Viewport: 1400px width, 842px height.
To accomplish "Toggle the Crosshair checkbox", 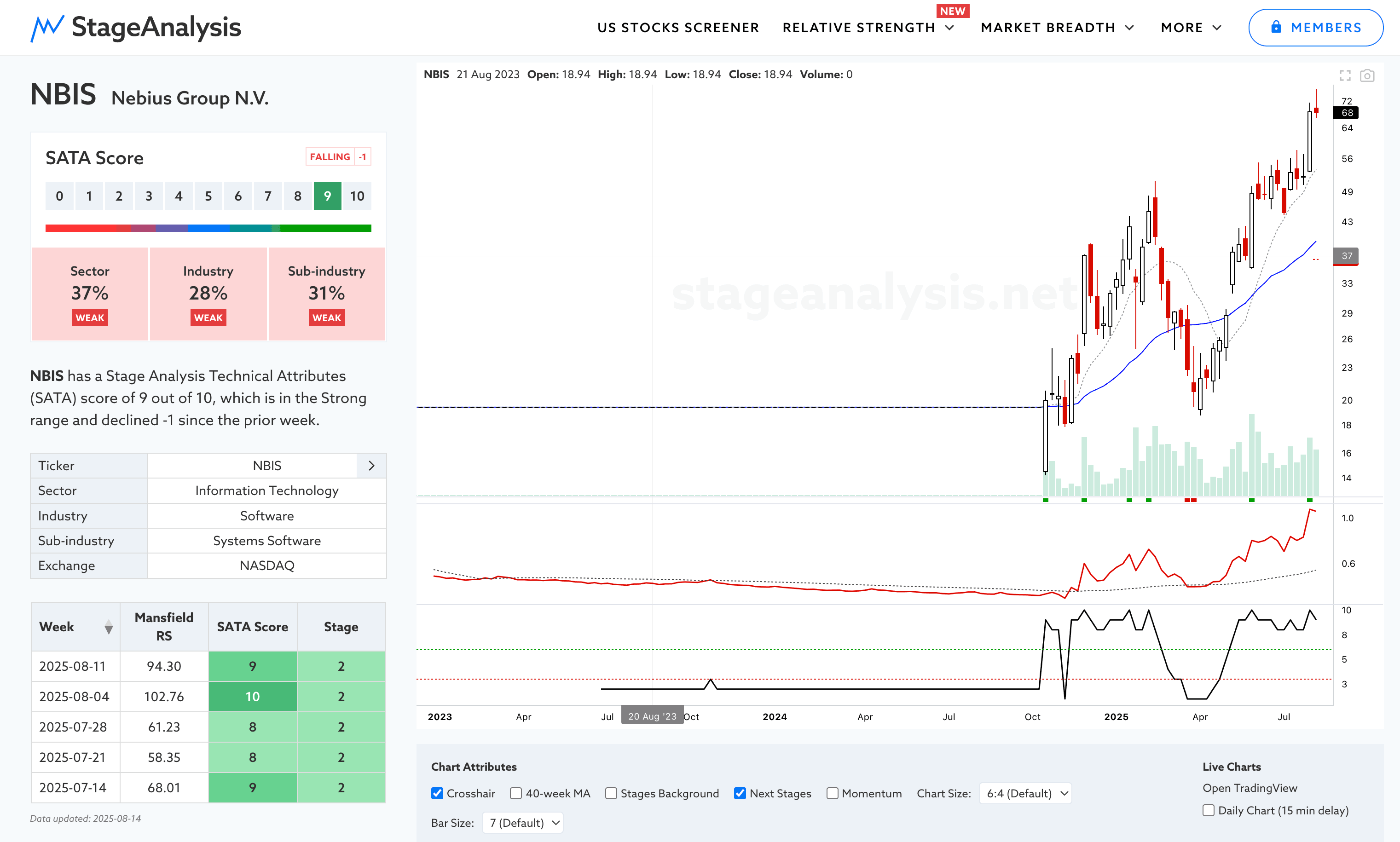I will click(437, 793).
